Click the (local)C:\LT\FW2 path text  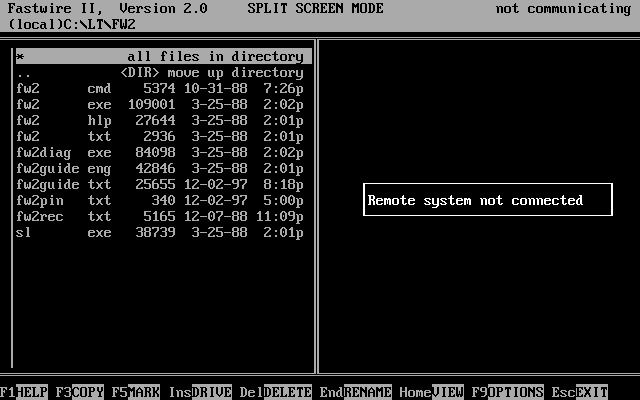(x=72, y=24)
